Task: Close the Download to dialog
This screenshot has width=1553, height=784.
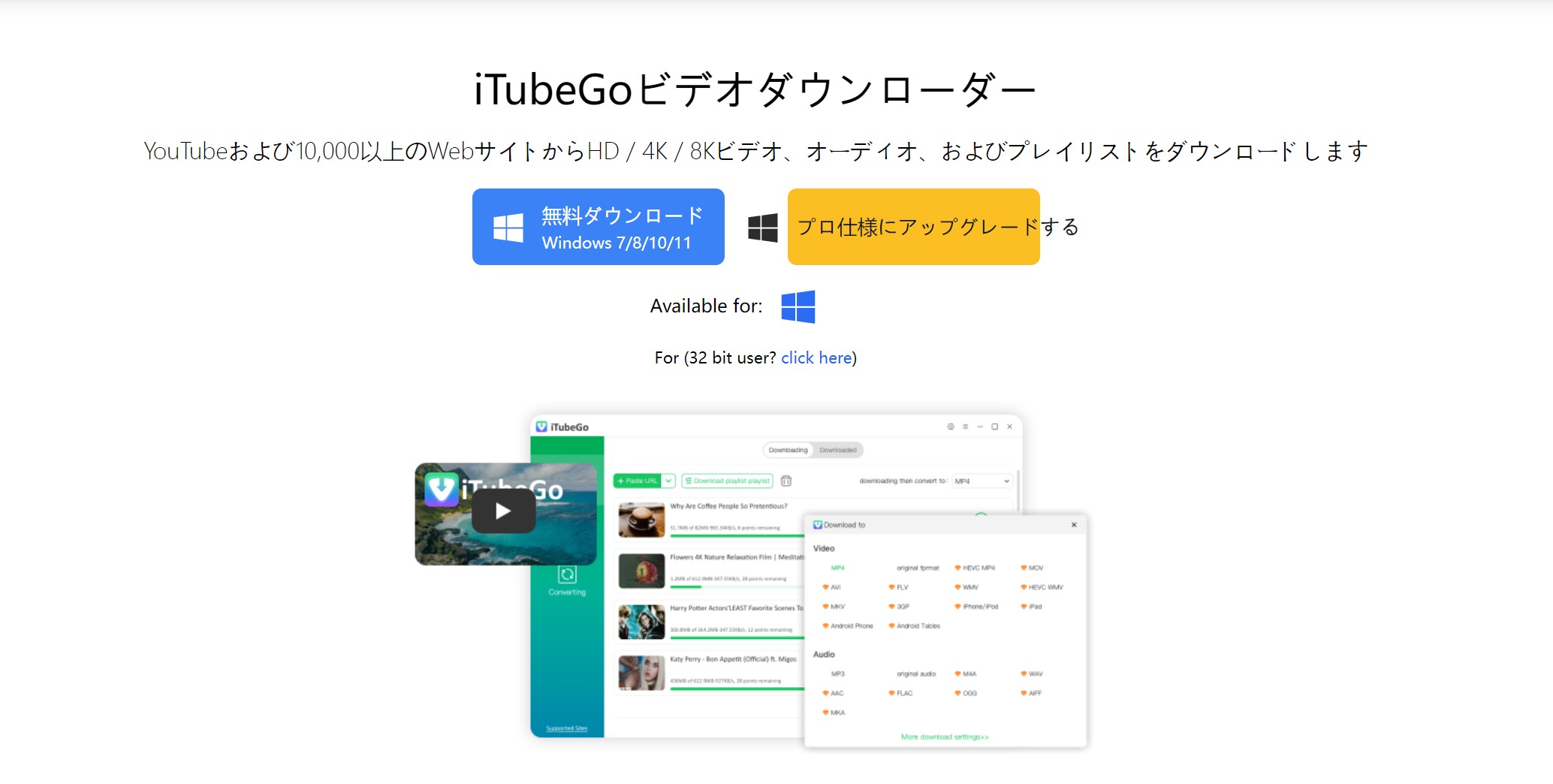Action: click(1074, 525)
